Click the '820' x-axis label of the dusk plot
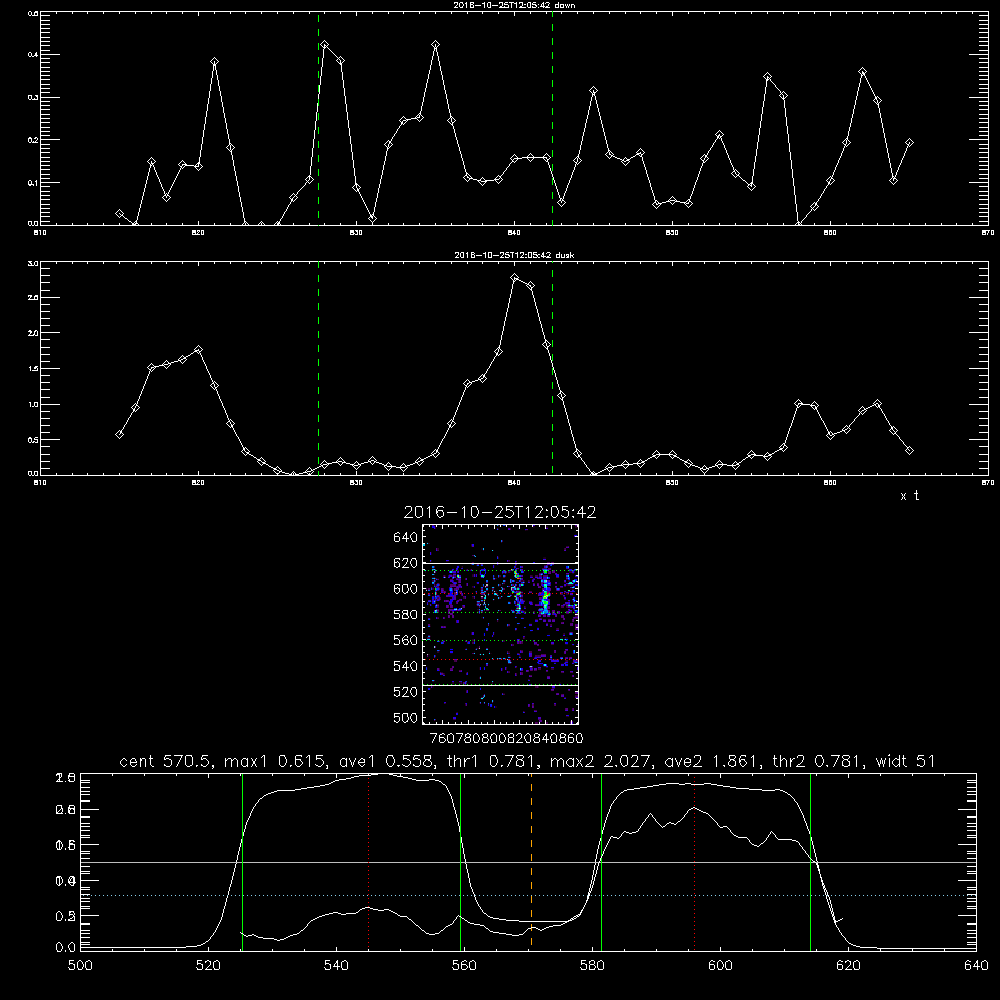 coord(198,483)
